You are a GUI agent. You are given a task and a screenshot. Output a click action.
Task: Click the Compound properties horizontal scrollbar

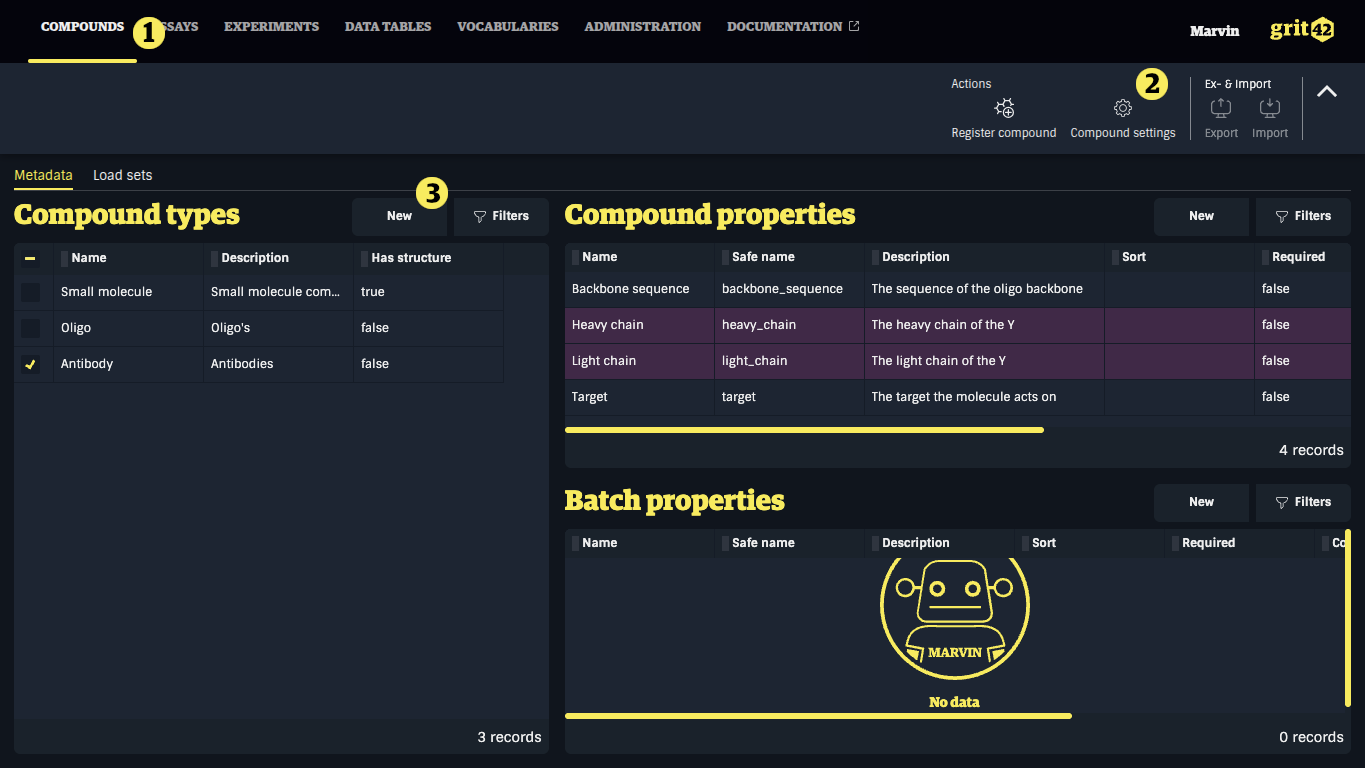click(804, 430)
